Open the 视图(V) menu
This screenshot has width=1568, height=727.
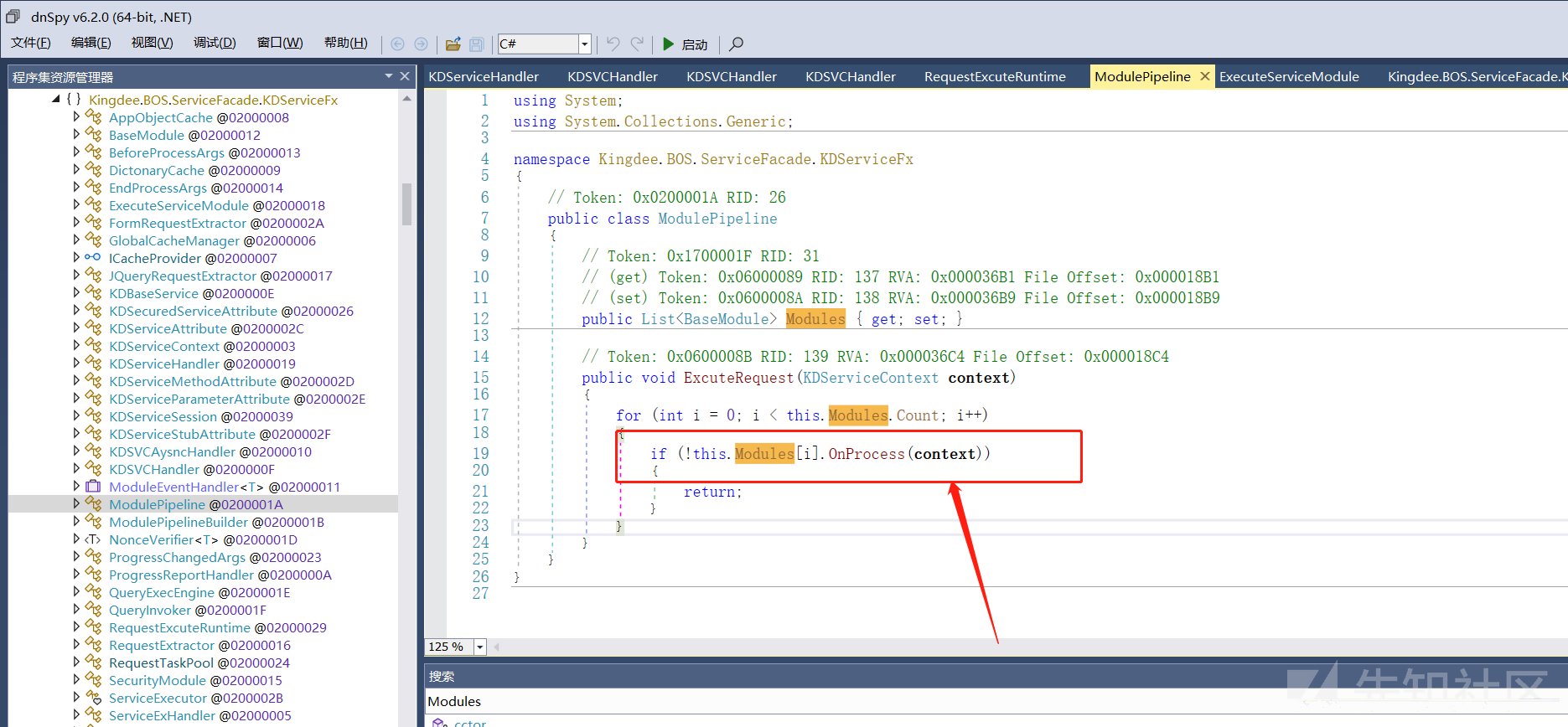tap(153, 43)
